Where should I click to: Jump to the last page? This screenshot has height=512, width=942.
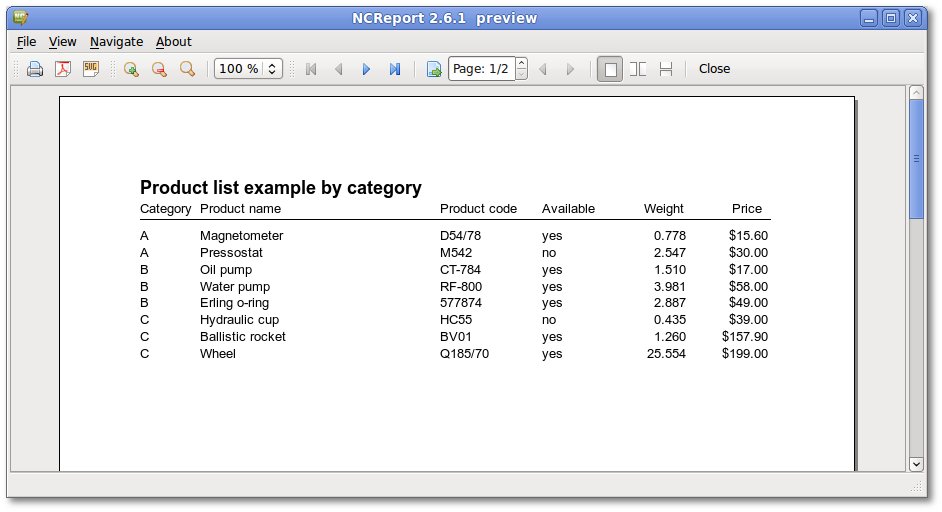394,69
